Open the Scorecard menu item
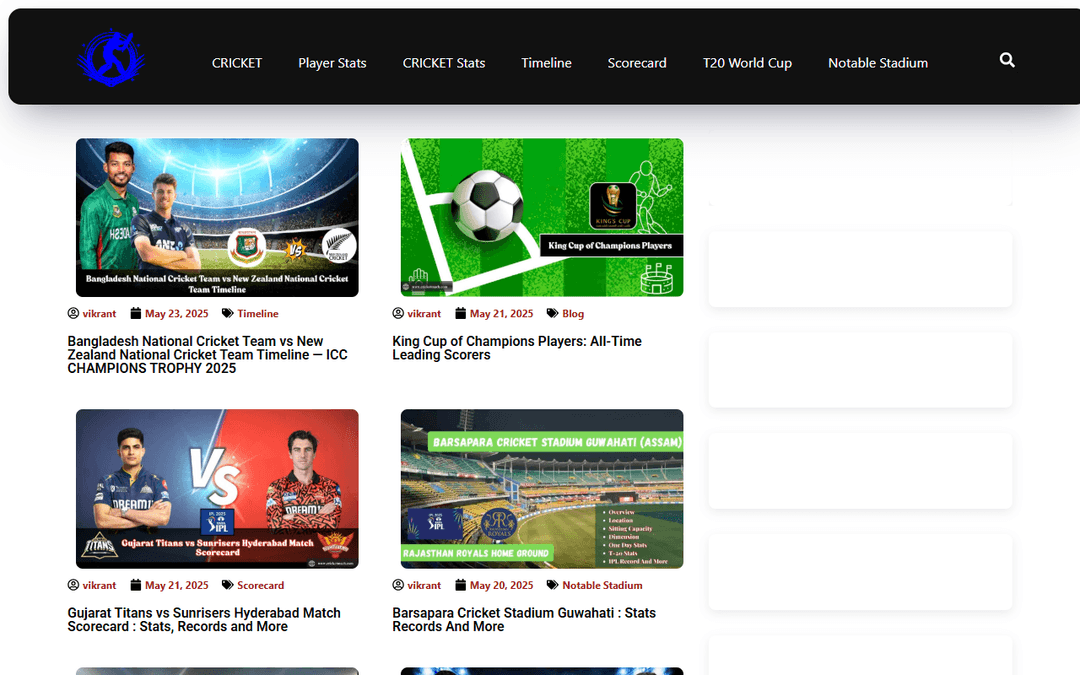The width and height of the screenshot is (1080, 675). coord(637,63)
